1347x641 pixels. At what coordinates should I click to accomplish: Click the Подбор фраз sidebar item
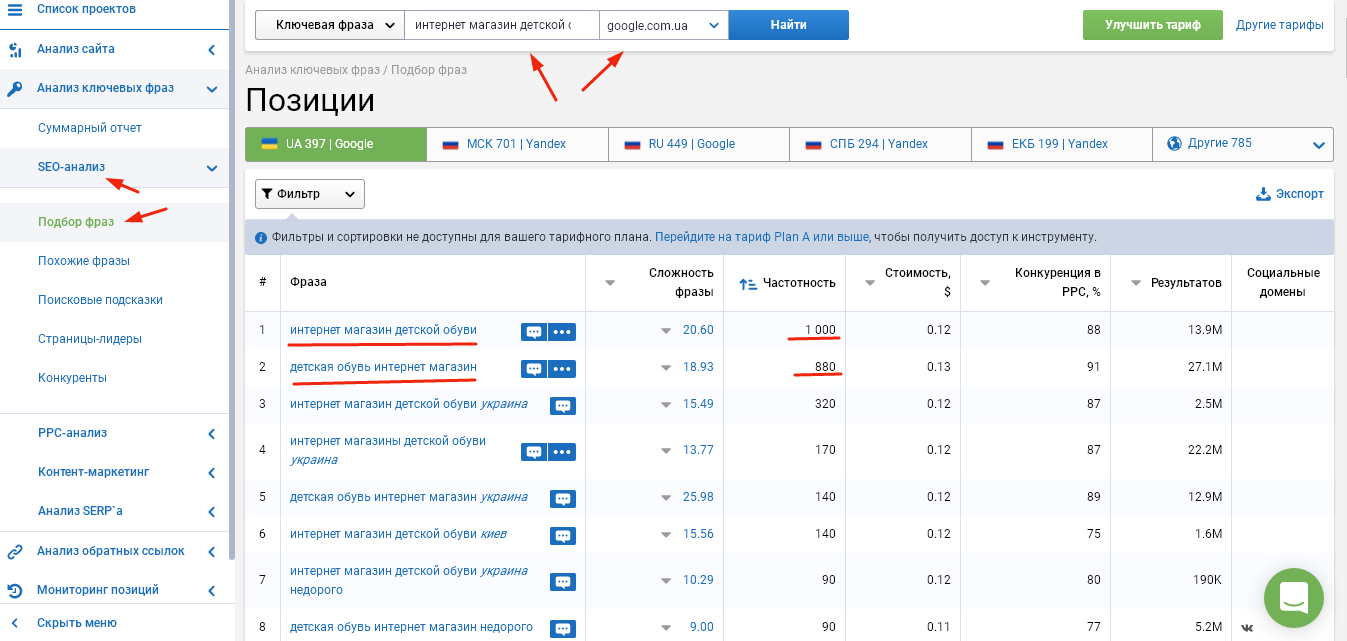click(76, 222)
